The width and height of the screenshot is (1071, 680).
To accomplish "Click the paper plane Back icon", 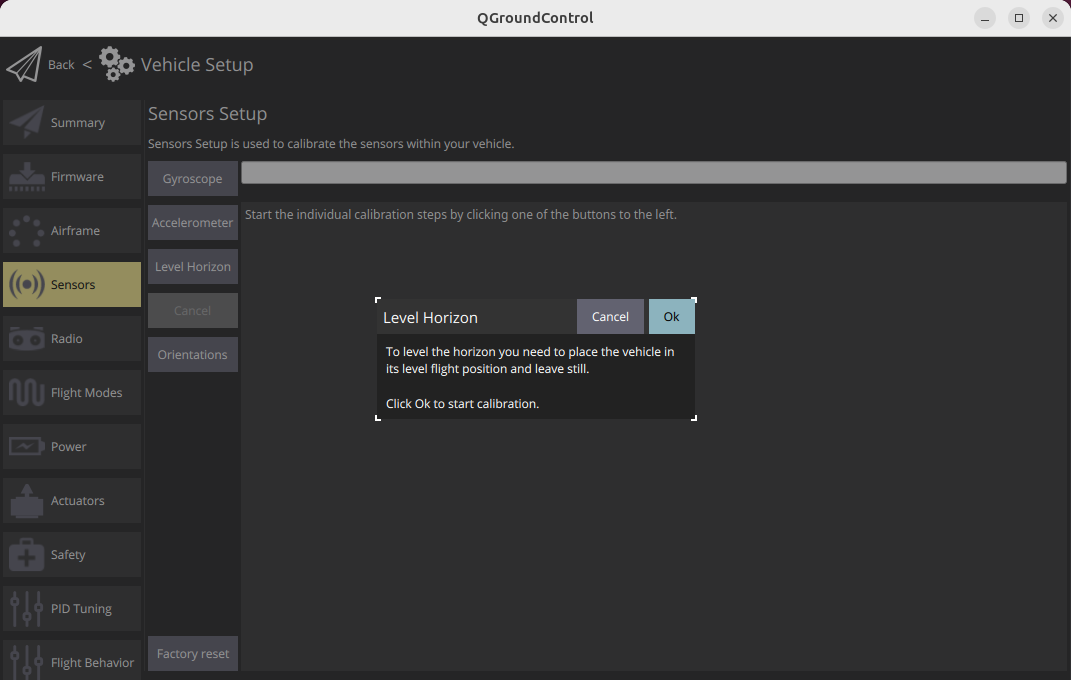I will (24, 65).
